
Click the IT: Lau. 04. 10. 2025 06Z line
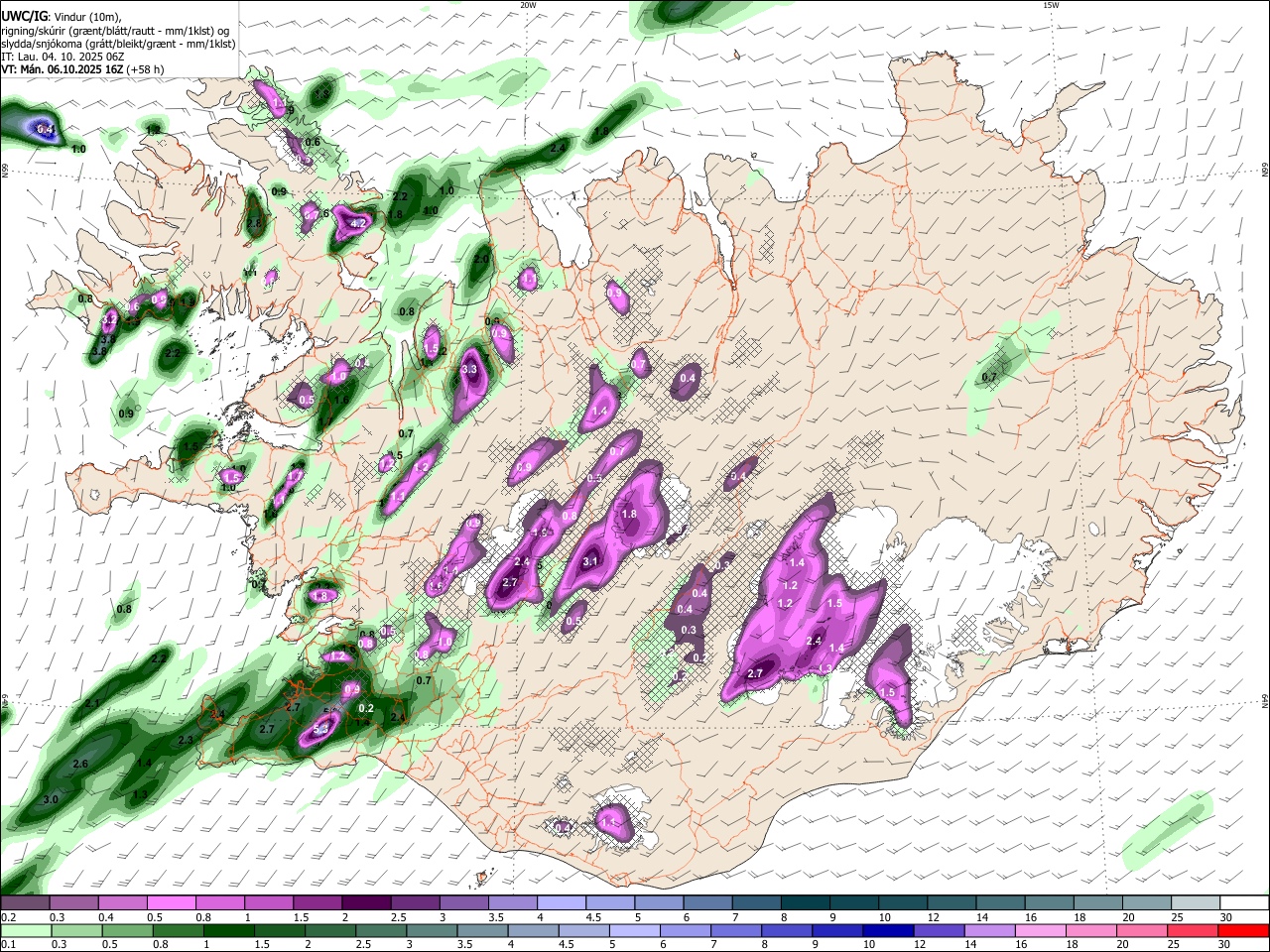point(63,57)
